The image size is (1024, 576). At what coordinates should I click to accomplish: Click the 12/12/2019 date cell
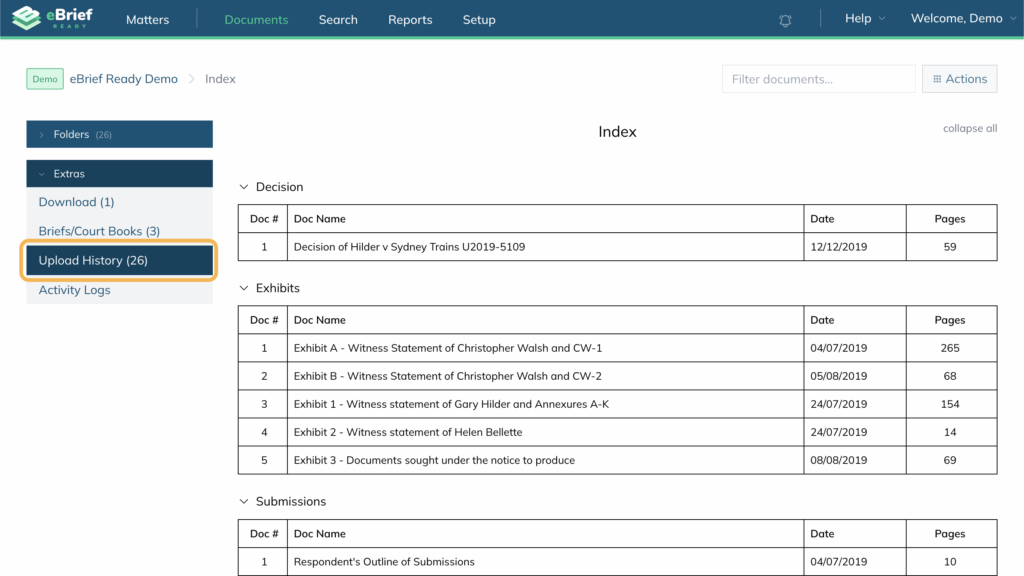click(x=855, y=247)
